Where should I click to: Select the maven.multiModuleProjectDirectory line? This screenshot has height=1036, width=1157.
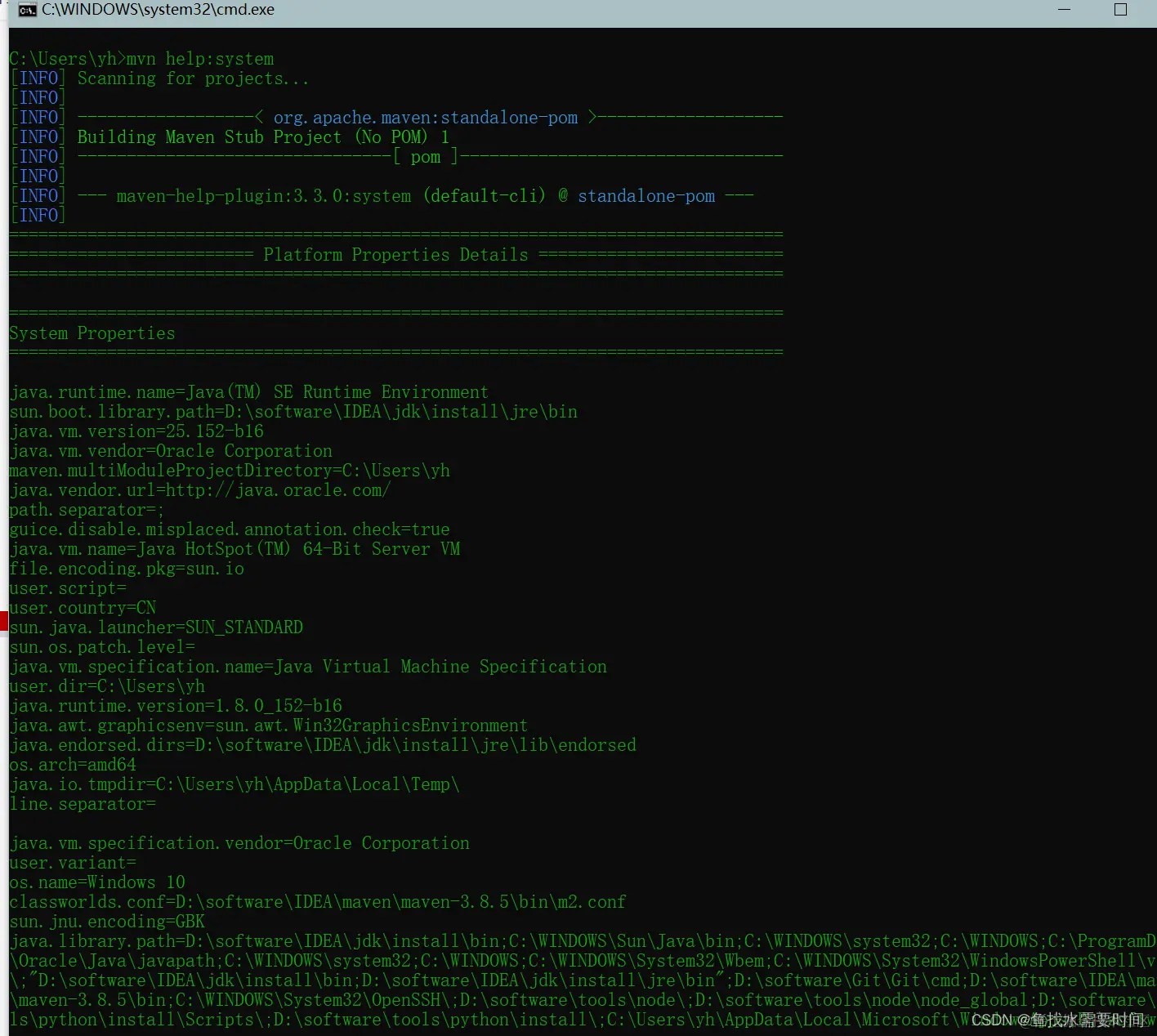tap(230, 471)
